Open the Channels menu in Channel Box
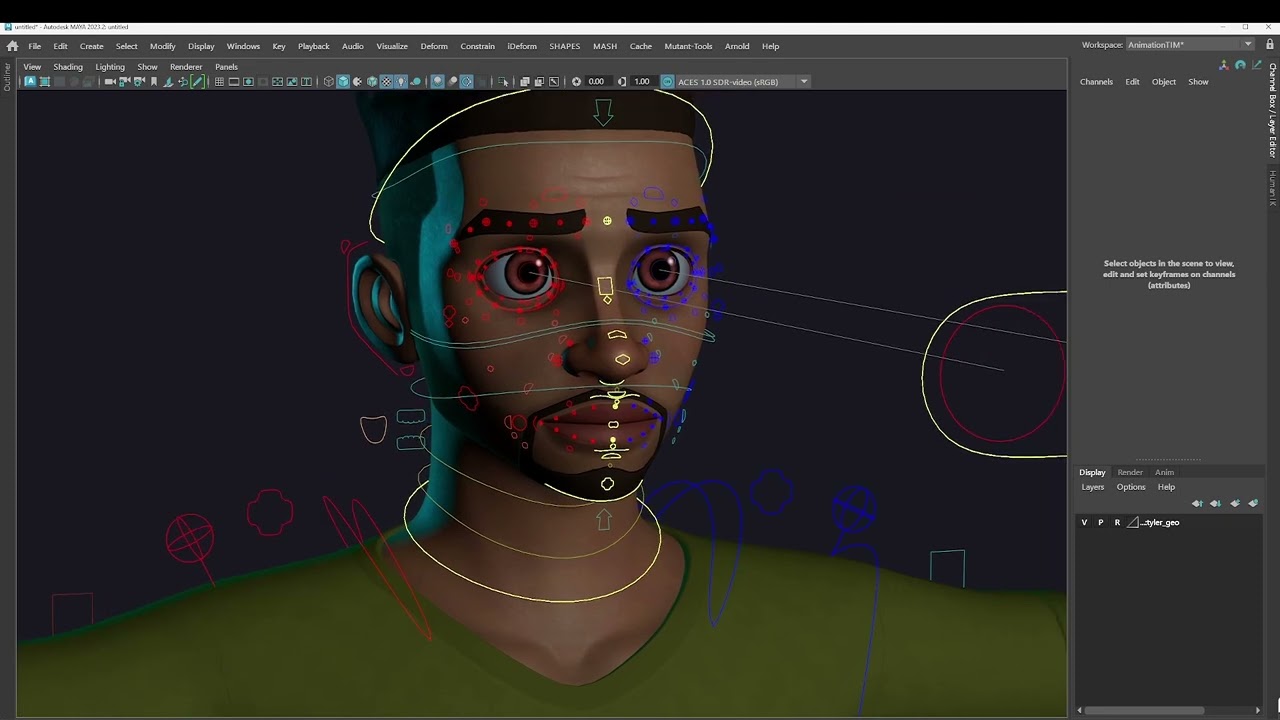1280x720 pixels. point(1096,82)
